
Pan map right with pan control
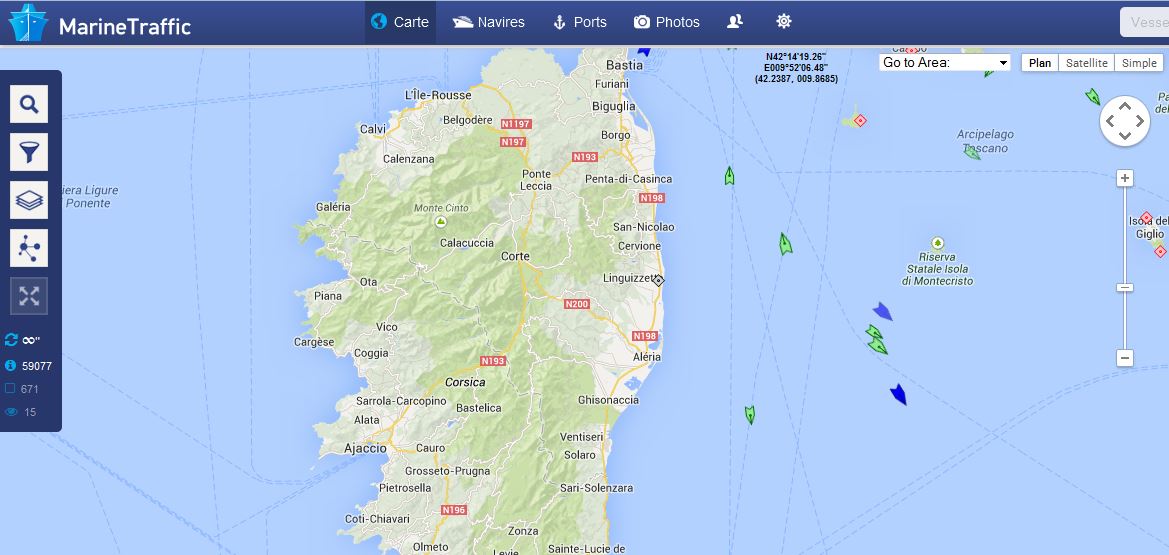[1140, 122]
